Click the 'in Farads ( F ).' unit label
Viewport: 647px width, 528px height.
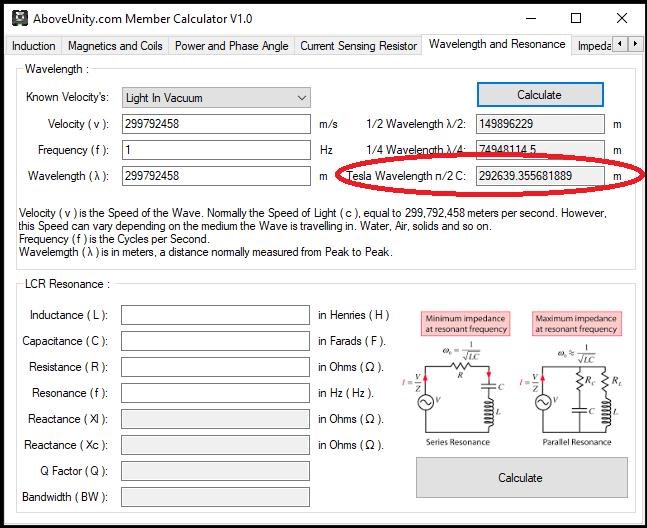352,341
